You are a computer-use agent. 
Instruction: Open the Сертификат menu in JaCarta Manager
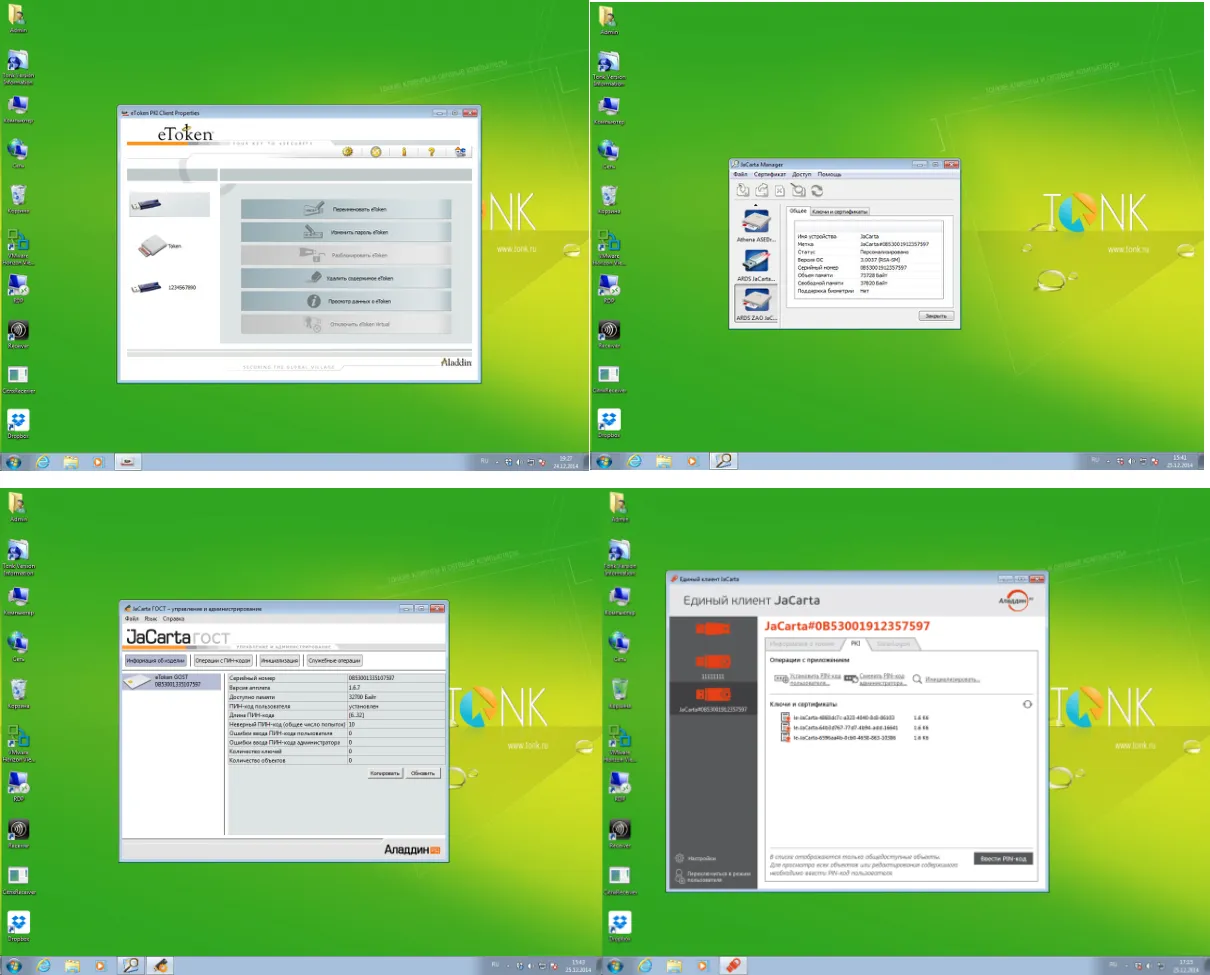[x=770, y=175]
